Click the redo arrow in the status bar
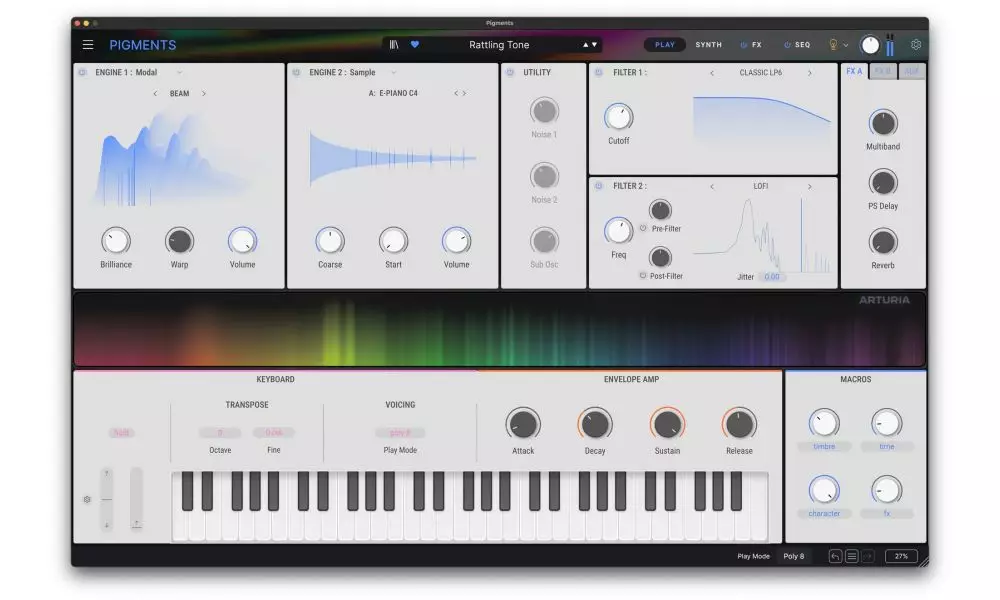The width and height of the screenshot is (1000, 600). (868, 556)
